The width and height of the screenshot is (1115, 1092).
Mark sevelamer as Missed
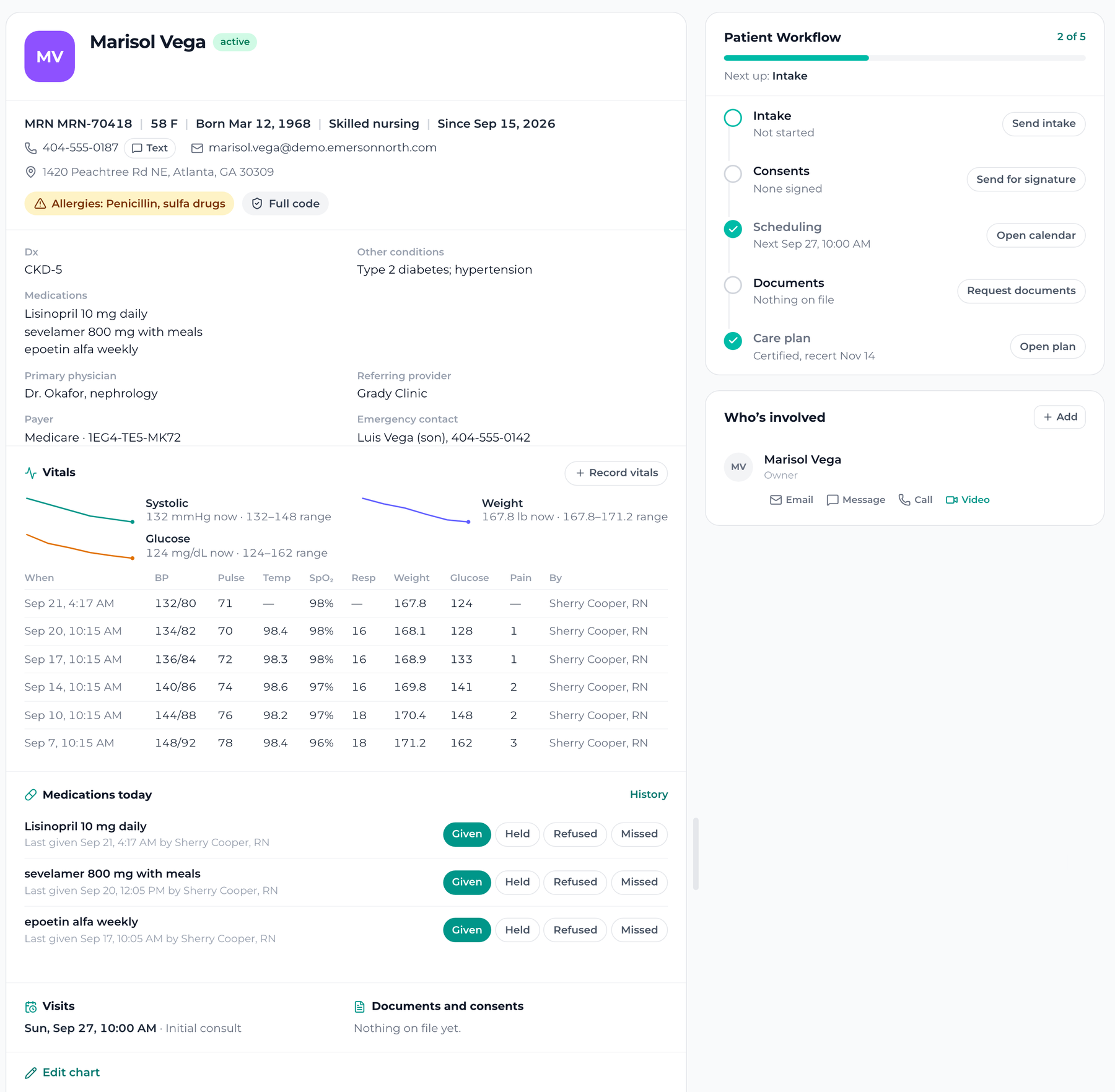639,883
